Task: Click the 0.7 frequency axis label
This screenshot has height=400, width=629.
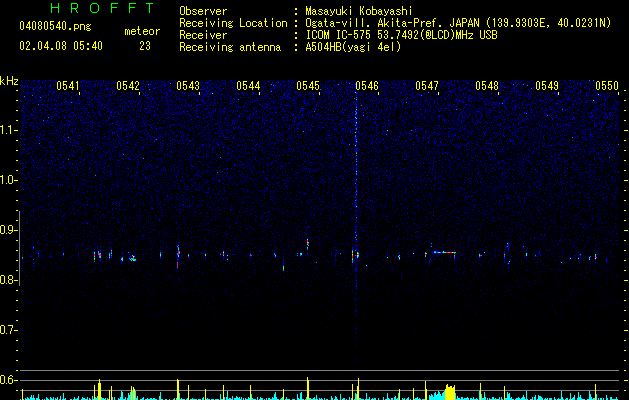Action: coord(9,330)
